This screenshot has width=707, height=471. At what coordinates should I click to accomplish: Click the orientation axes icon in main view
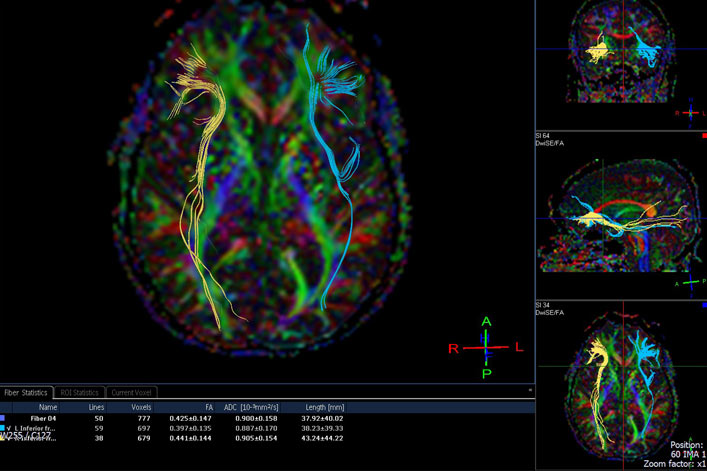(x=487, y=347)
